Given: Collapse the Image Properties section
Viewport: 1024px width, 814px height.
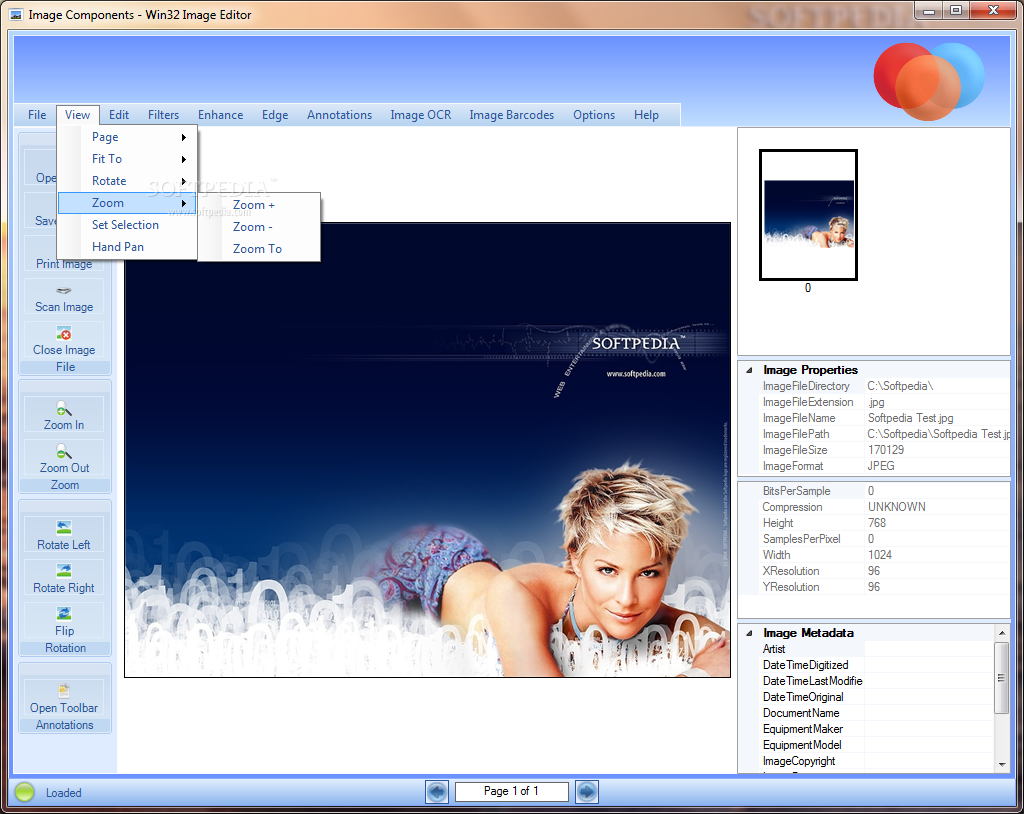Looking at the screenshot, I should (750, 370).
